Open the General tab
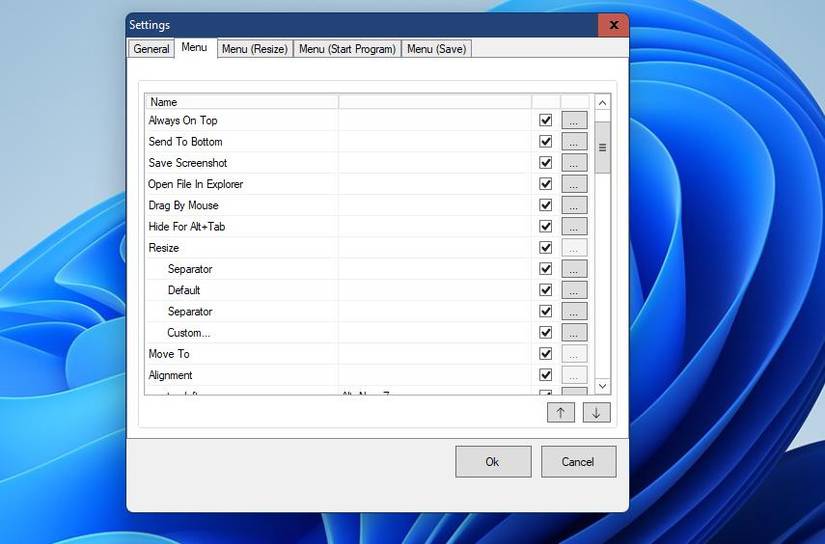 point(151,49)
